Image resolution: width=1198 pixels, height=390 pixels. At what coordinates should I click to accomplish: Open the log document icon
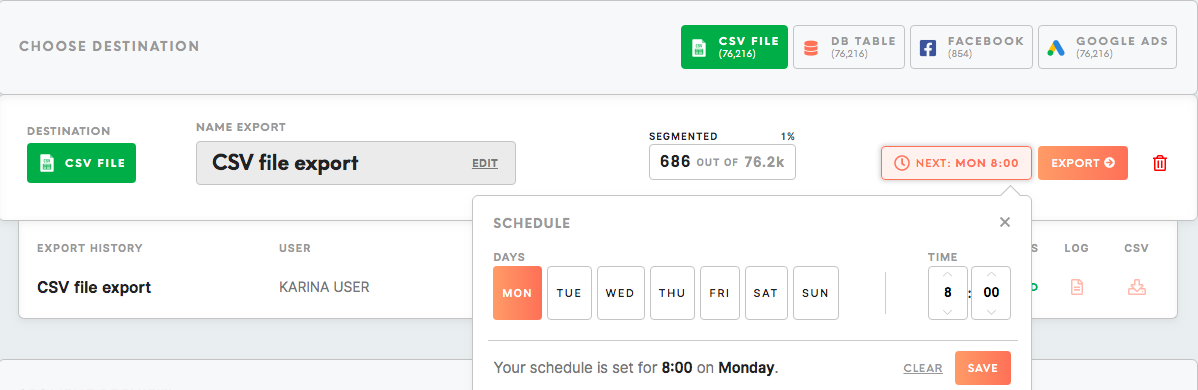tap(1076, 288)
